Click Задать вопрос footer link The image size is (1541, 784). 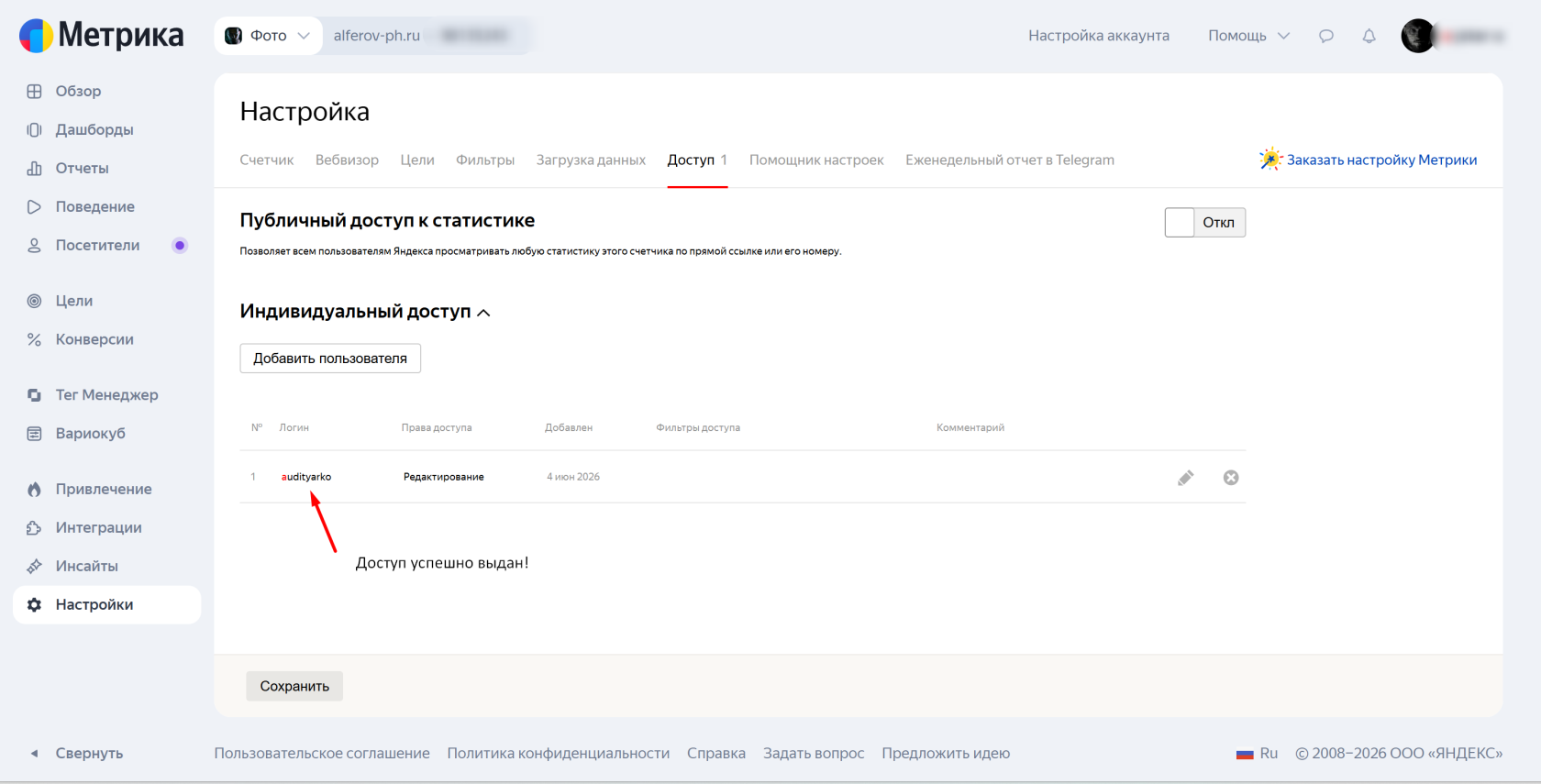tap(814, 754)
